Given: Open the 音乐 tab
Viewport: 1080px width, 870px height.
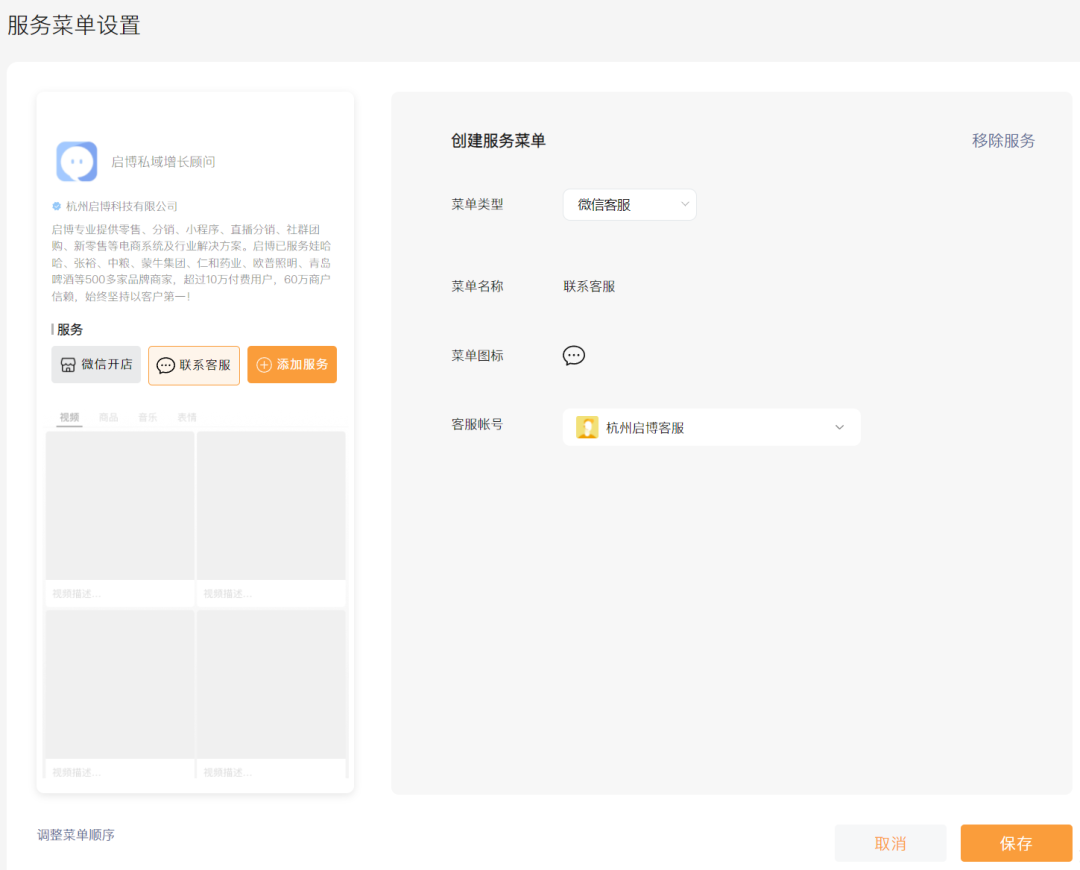Looking at the screenshot, I should 147,417.
